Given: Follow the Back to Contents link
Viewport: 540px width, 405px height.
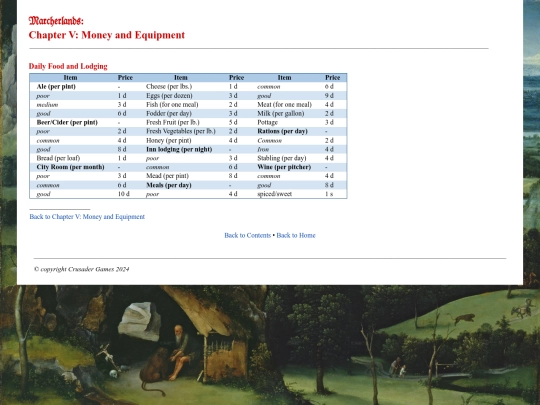Looking at the screenshot, I should point(247,235).
